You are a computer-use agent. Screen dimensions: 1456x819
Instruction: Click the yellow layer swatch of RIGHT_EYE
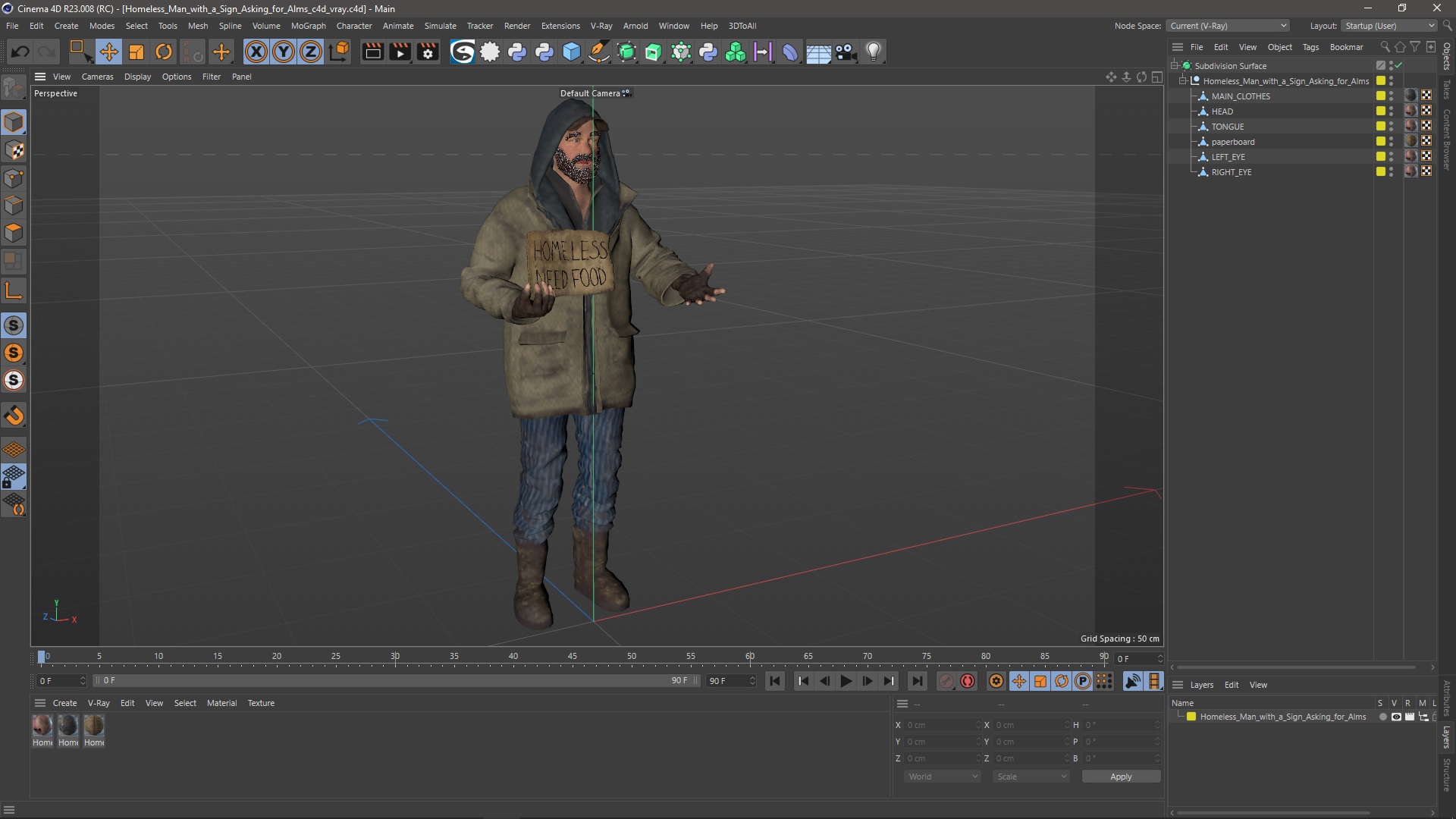pyautogui.click(x=1381, y=171)
